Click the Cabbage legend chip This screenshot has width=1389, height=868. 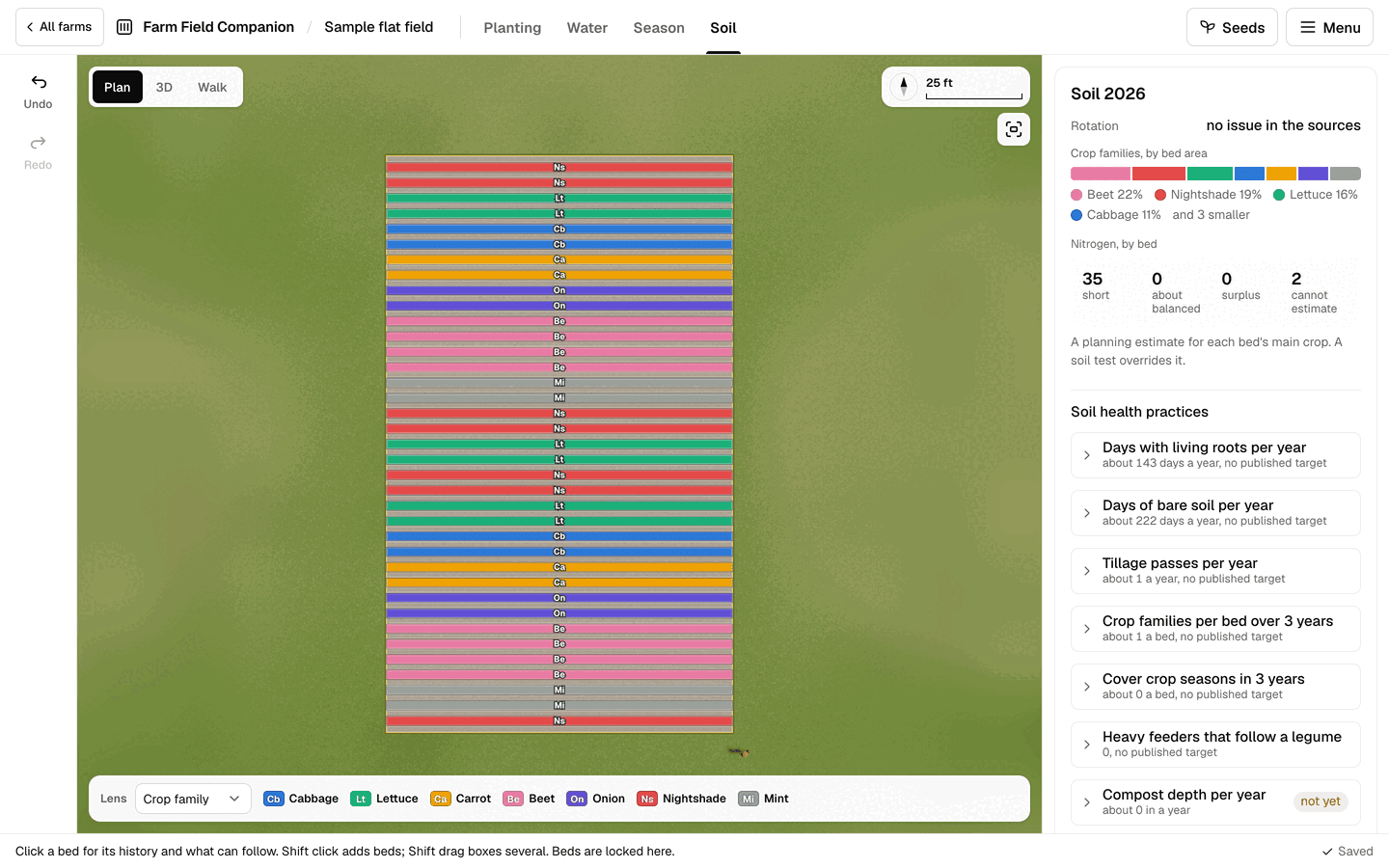click(301, 799)
